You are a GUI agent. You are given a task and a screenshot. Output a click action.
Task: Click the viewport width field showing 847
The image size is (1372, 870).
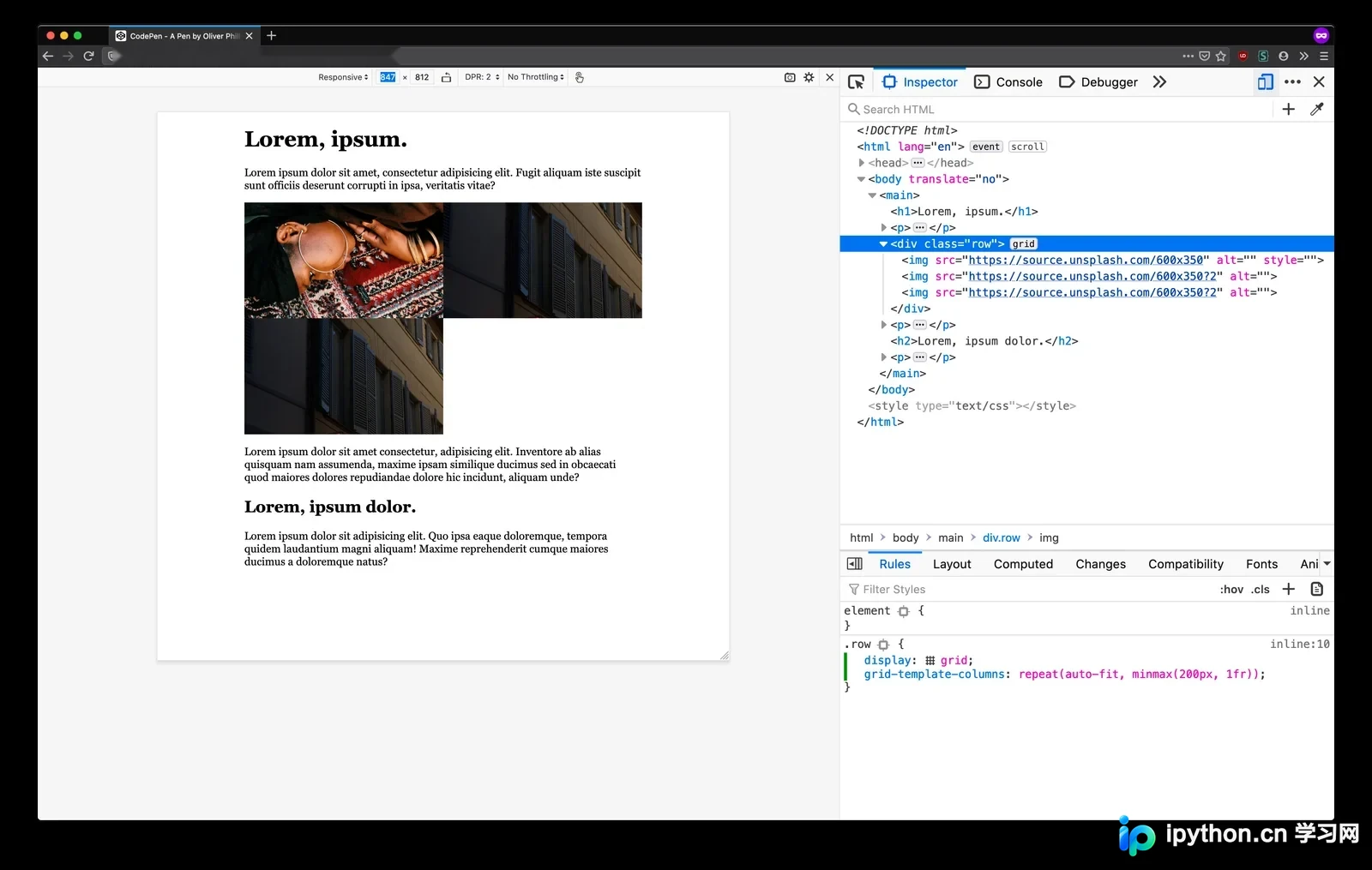[388, 77]
